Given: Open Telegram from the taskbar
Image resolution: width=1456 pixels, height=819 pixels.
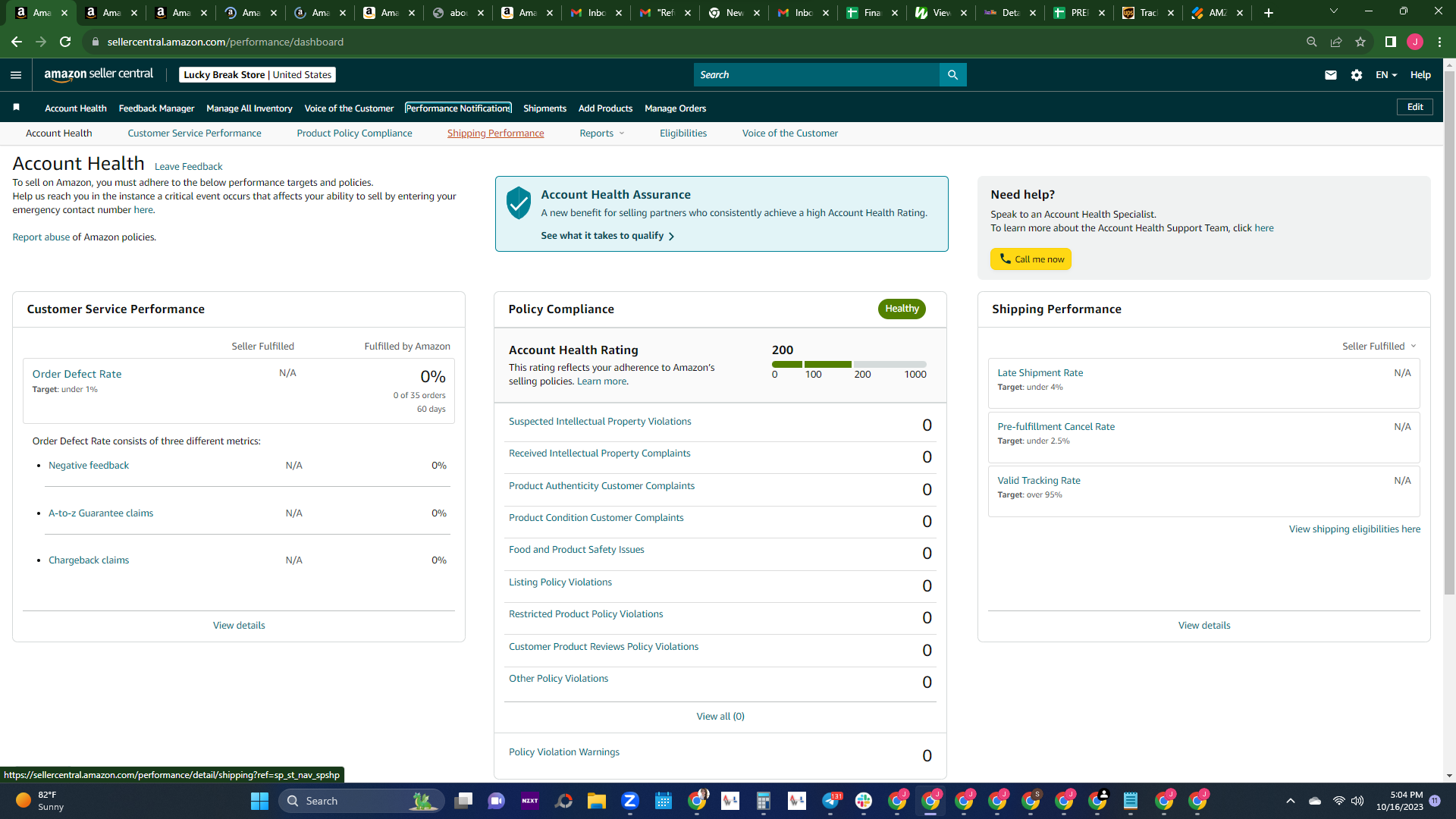Looking at the screenshot, I should pos(830,801).
